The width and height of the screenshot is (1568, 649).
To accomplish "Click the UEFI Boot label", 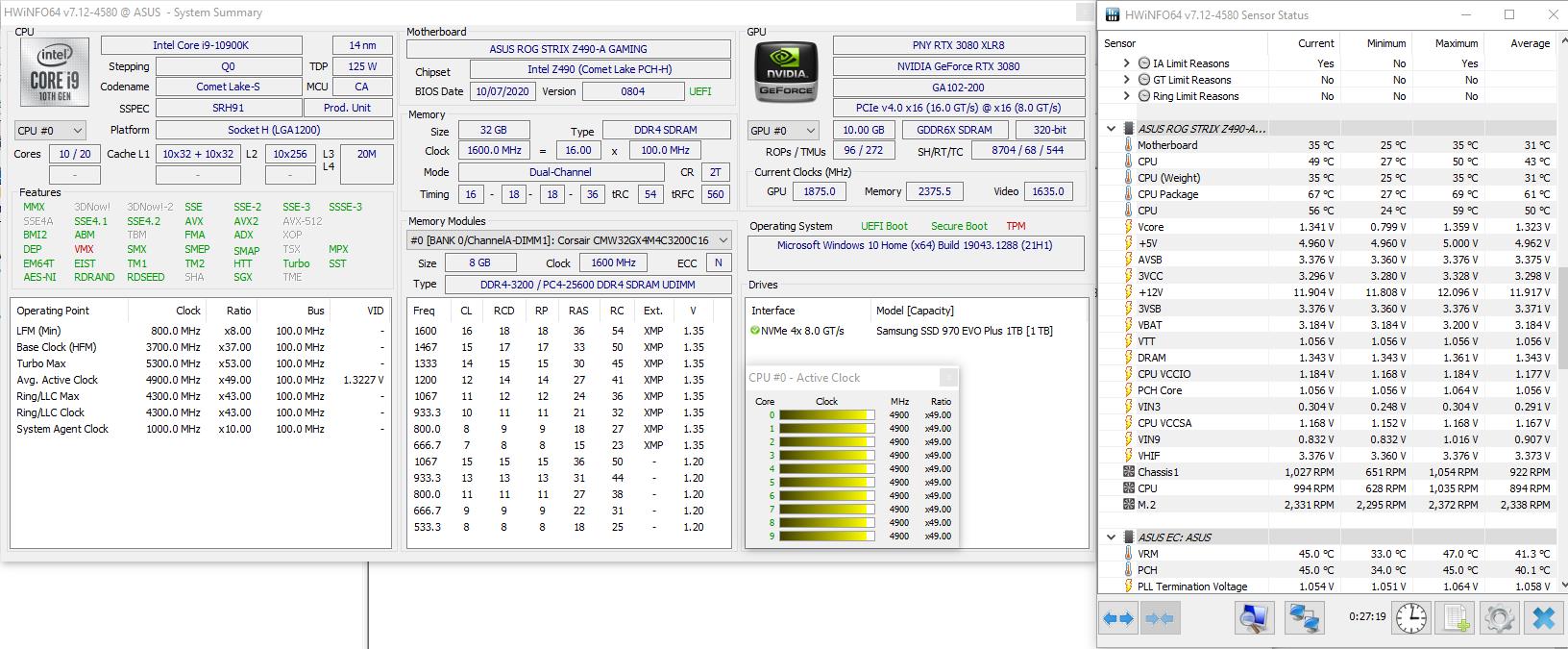I will coord(884,226).
